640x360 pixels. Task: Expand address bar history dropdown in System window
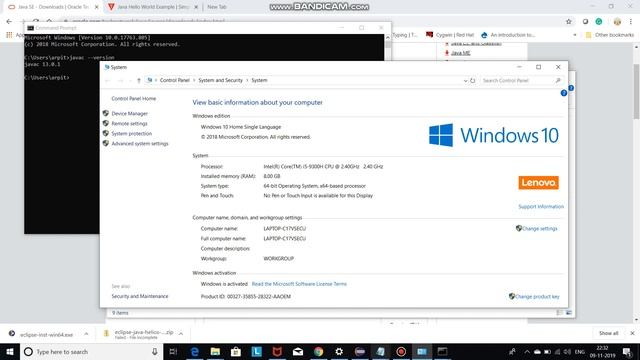click(465, 80)
